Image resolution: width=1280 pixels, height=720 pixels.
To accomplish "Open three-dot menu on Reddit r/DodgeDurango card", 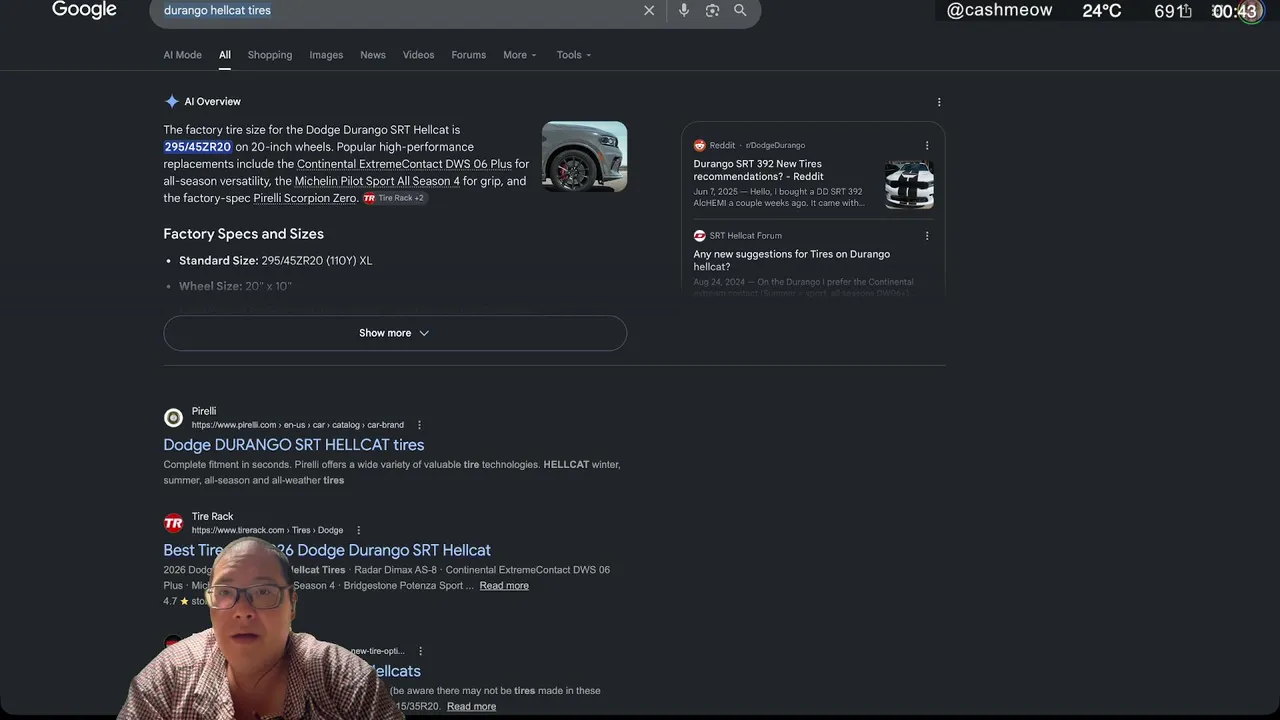I will (927, 145).
